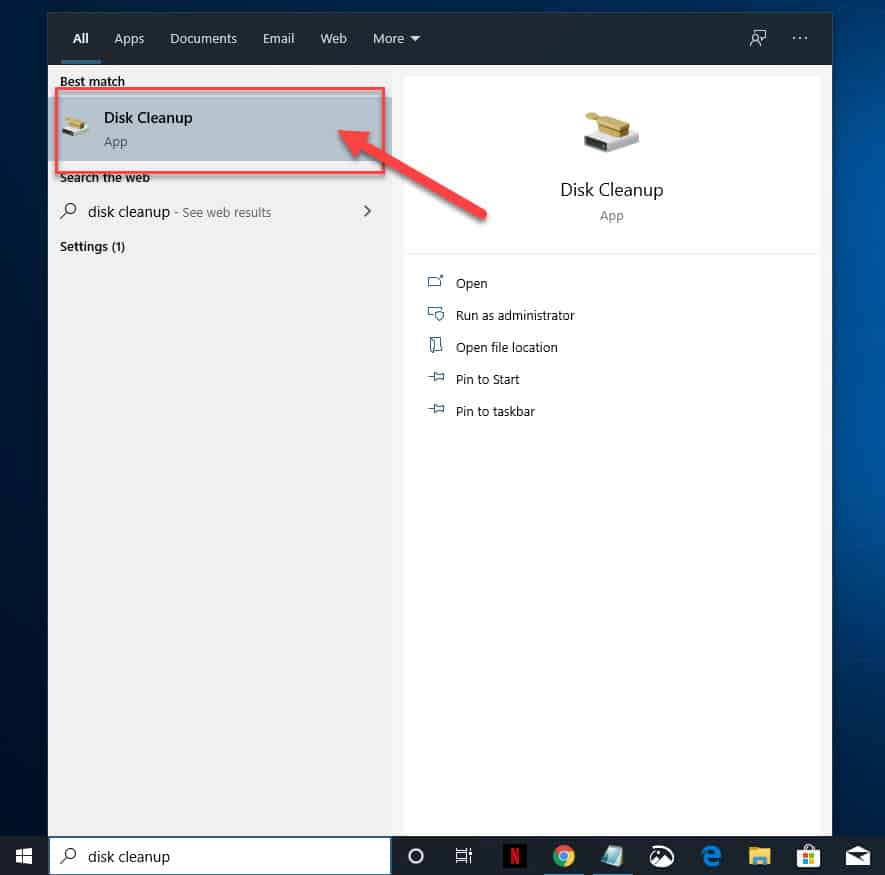Open Task View on the taskbar
The width and height of the screenshot is (885, 875).
point(463,856)
